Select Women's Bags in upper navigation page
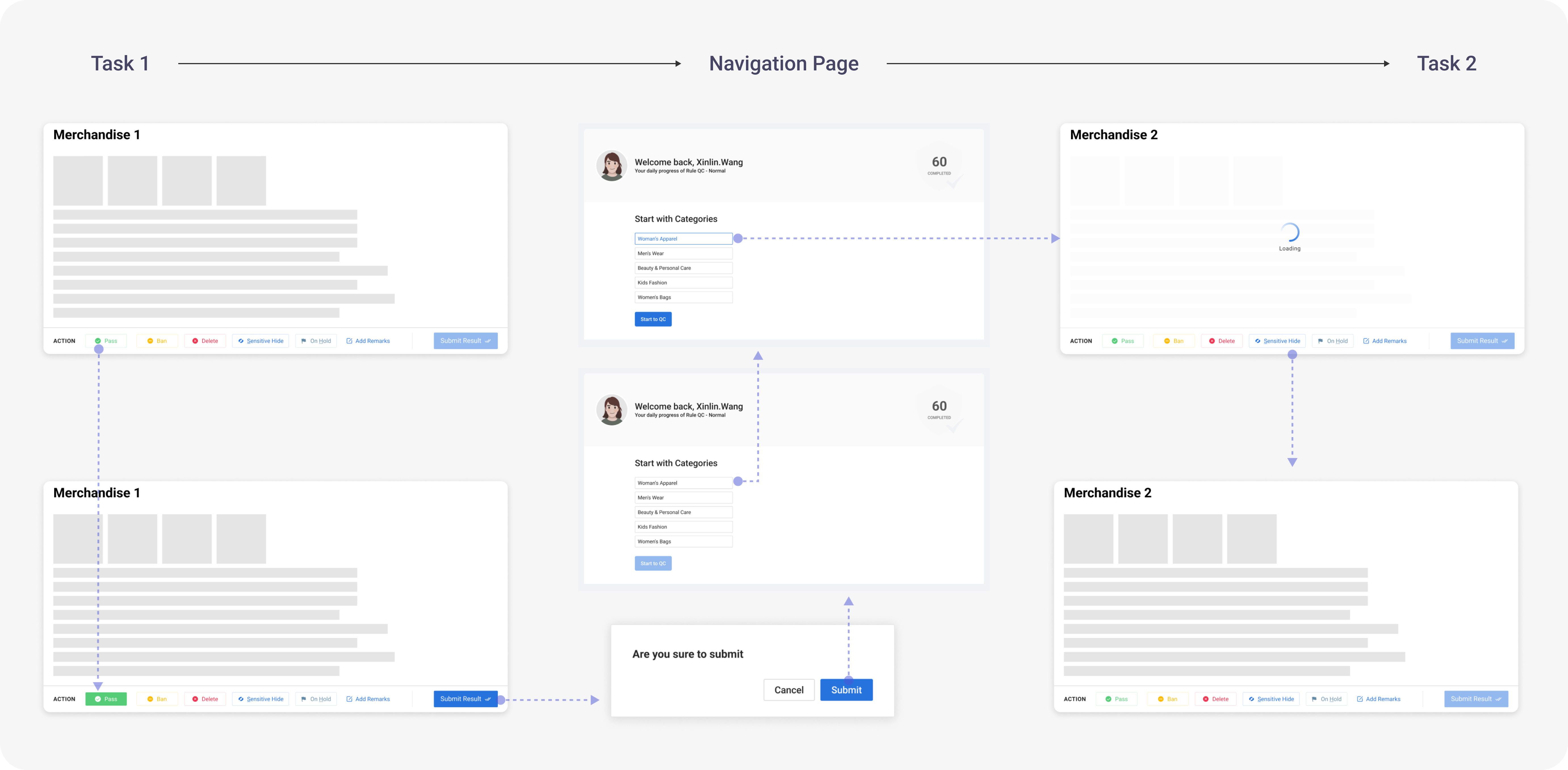1568x770 pixels. [684, 297]
